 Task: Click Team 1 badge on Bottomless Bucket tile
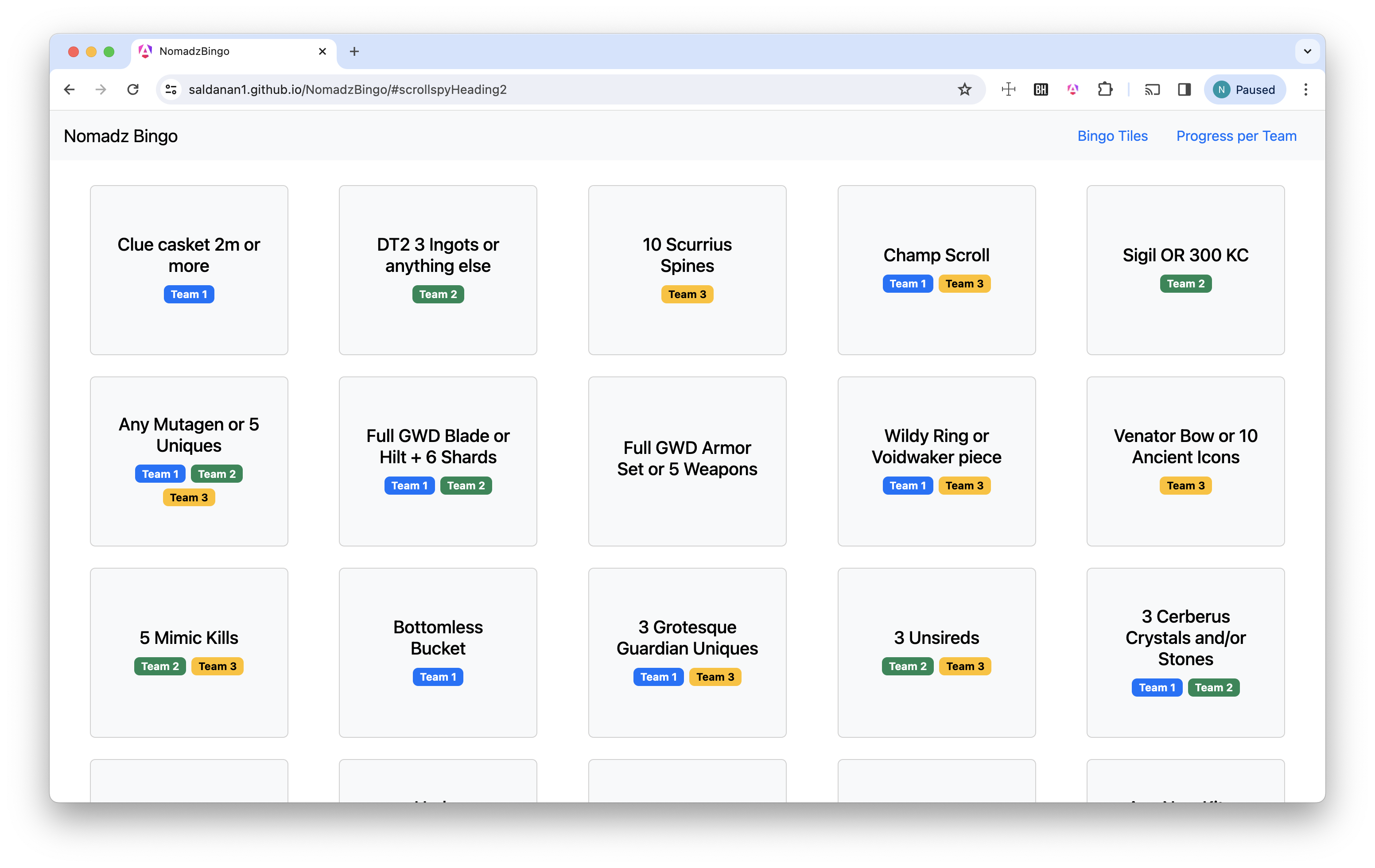pos(438,677)
